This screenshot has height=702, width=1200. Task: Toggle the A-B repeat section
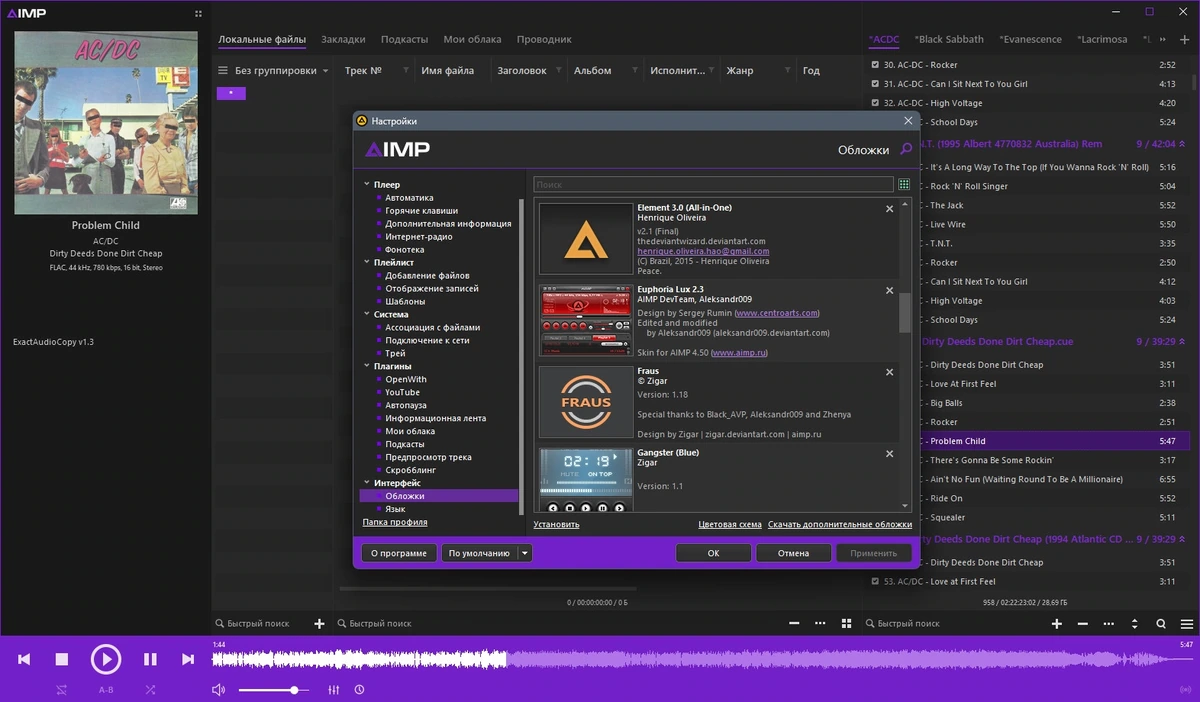point(106,690)
